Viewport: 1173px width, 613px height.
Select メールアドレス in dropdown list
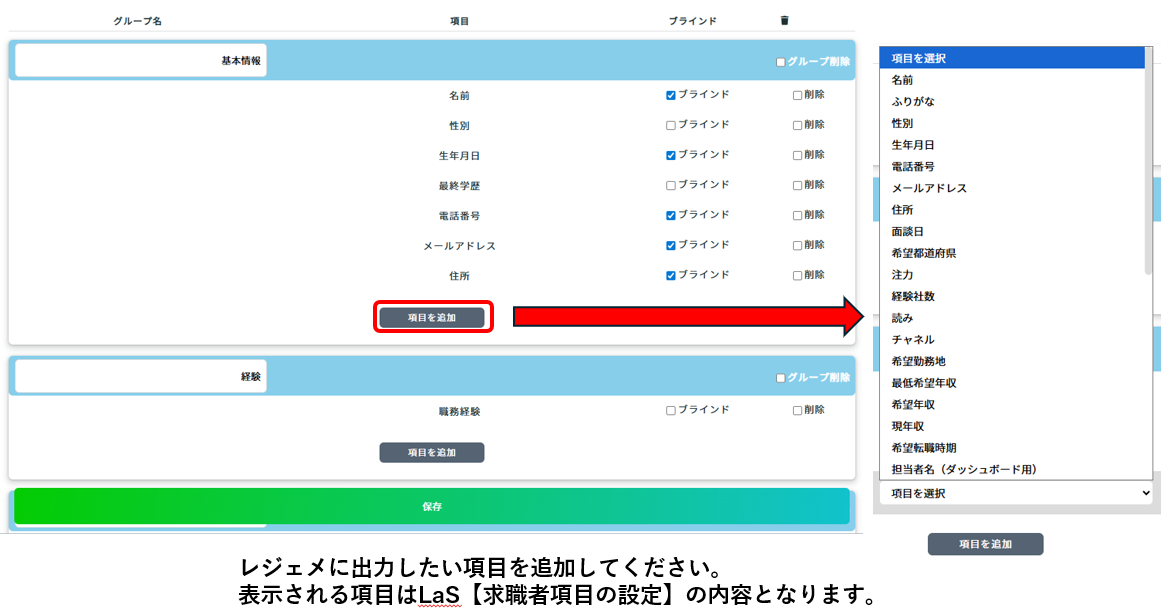point(929,188)
